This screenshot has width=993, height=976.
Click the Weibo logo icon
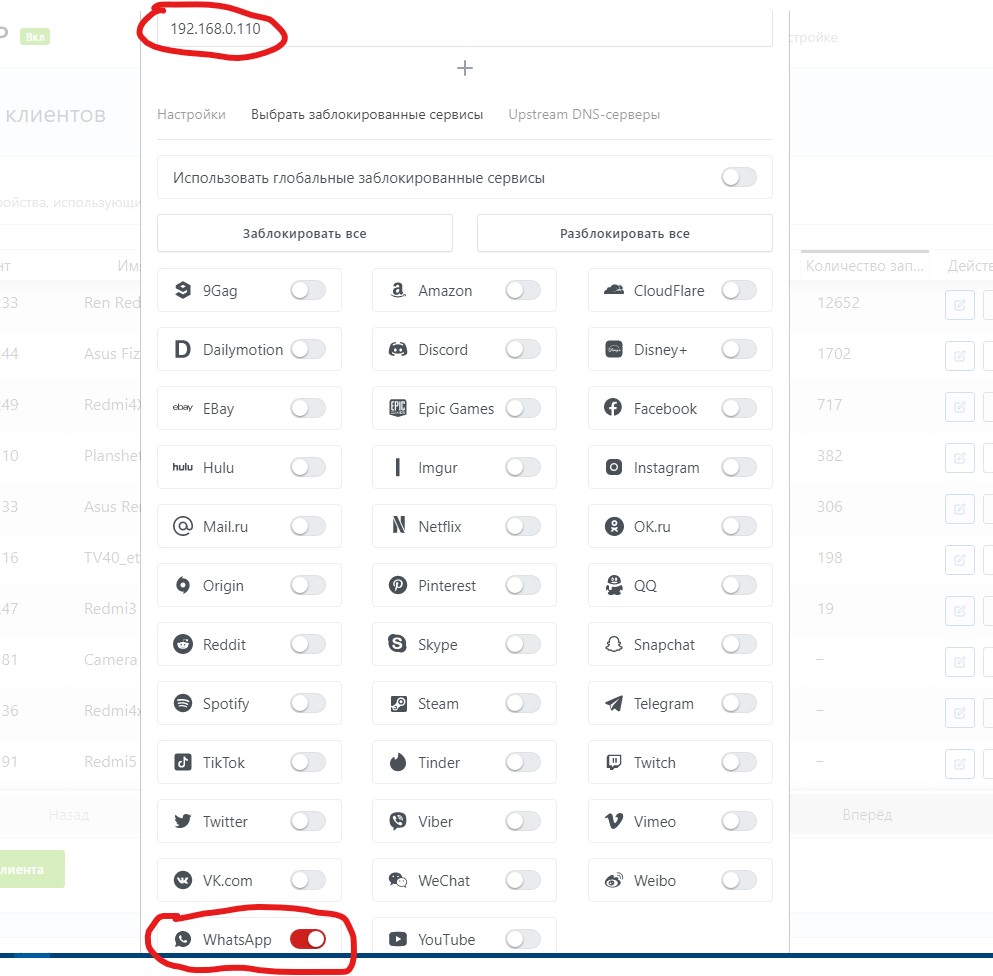pyautogui.click(x=614, y=880)
